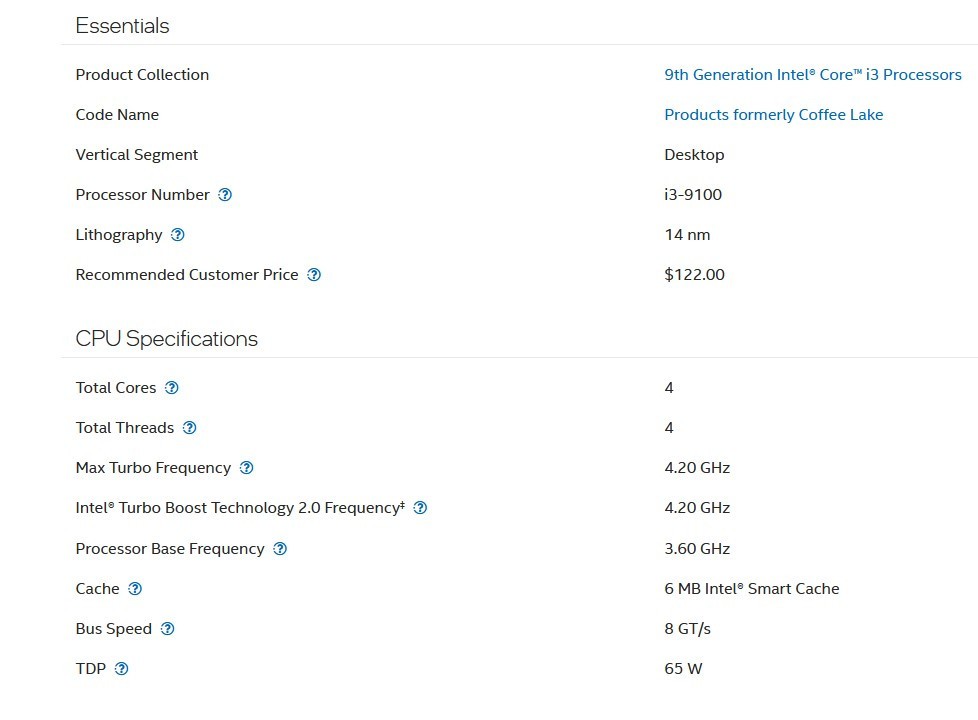Image resolution: width=978 pixels, height=720 pixels.
Task: Click Processor Base Frequency help icon
Action: 281,548
